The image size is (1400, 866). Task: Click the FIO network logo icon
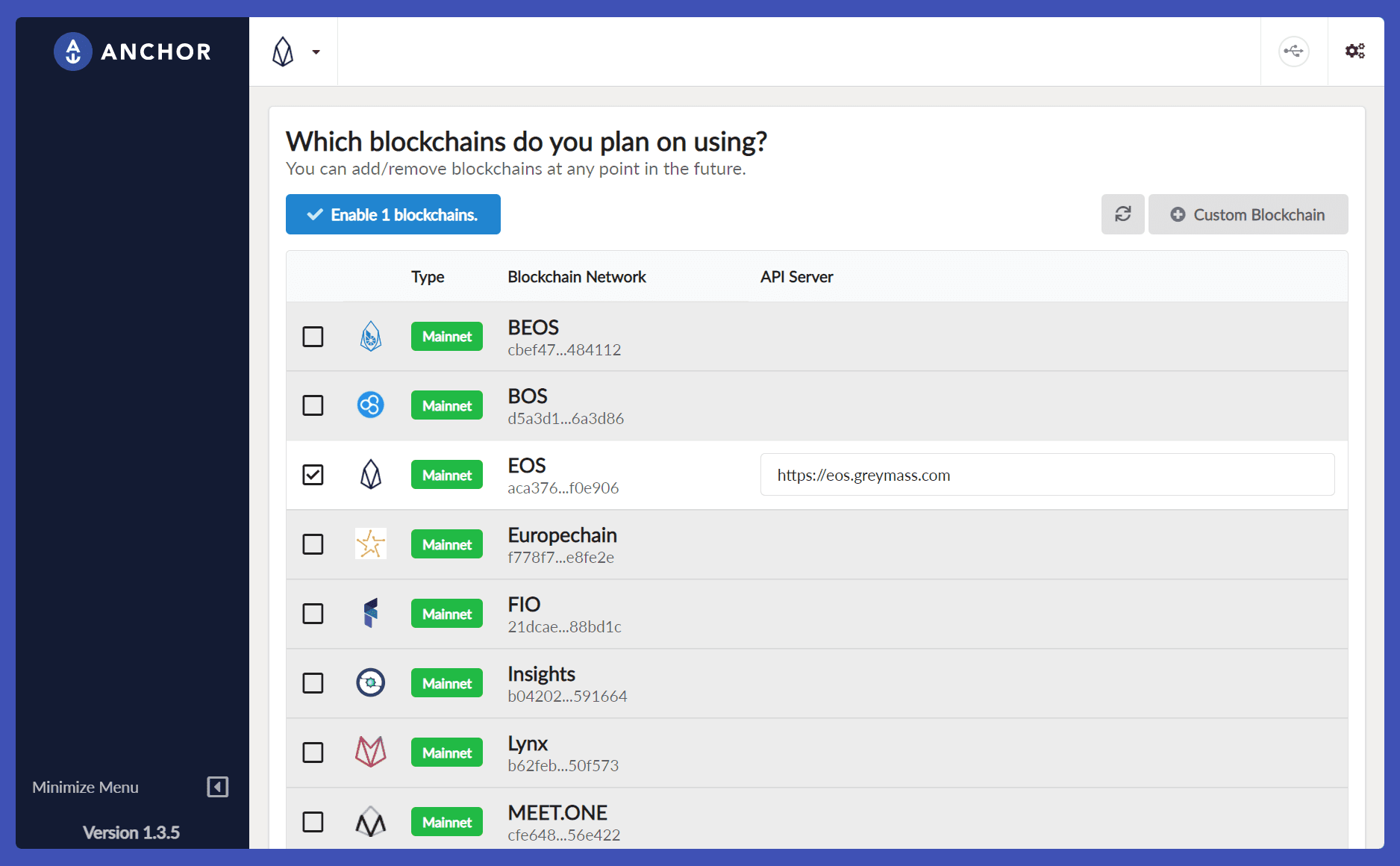click(x=371, y=614)
